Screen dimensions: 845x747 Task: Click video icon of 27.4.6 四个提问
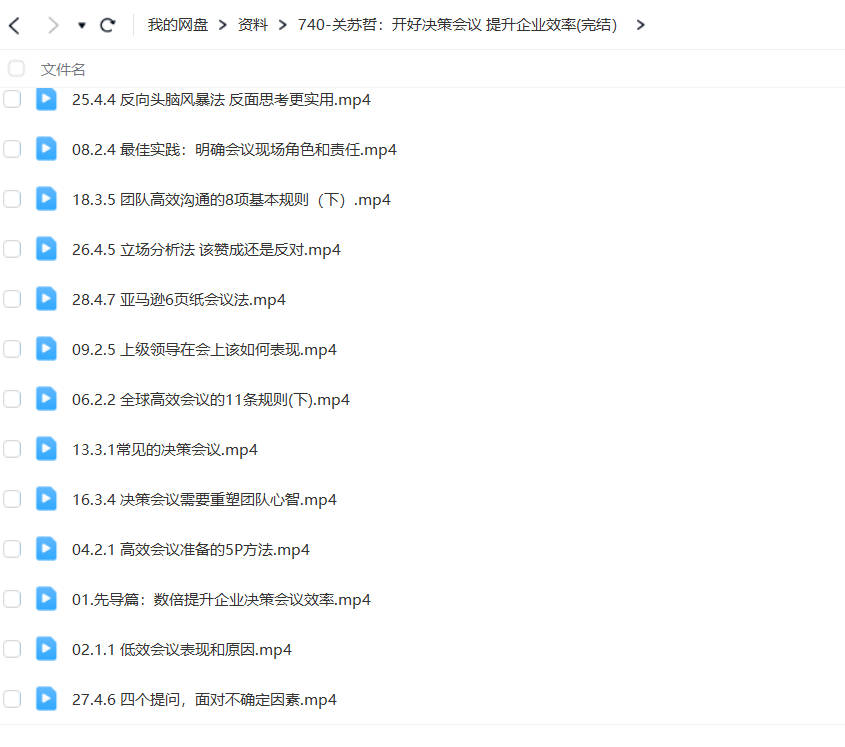[46, 699]
